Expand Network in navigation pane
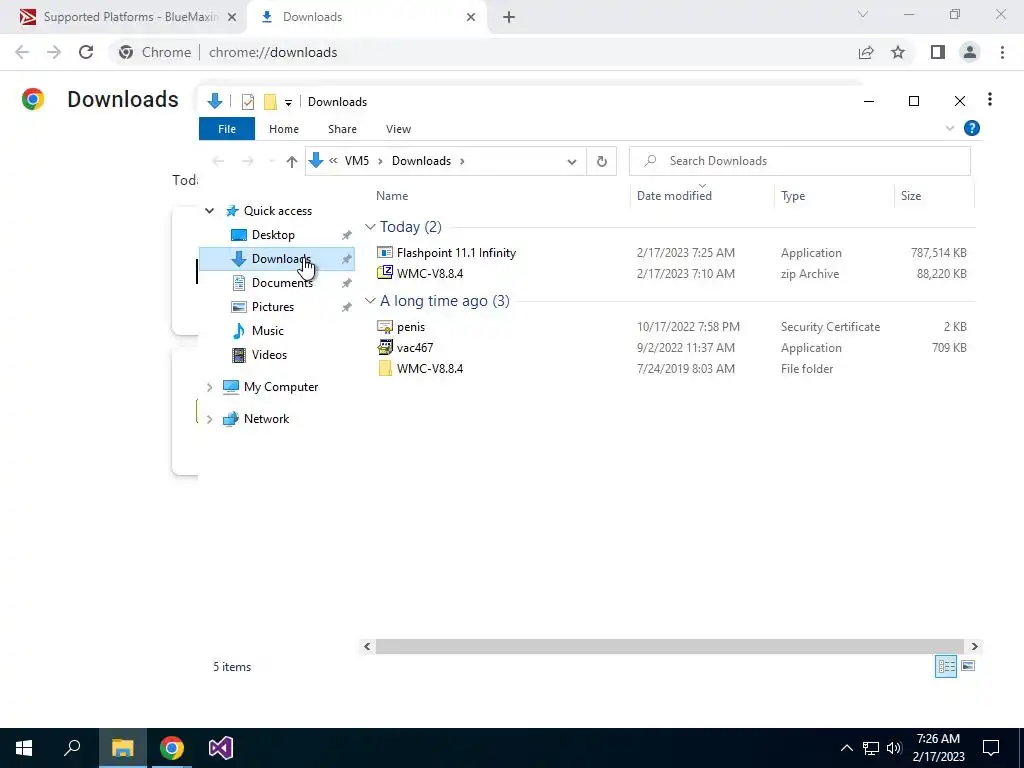This screenshot has height=768, width=1024. coord(209,419)
